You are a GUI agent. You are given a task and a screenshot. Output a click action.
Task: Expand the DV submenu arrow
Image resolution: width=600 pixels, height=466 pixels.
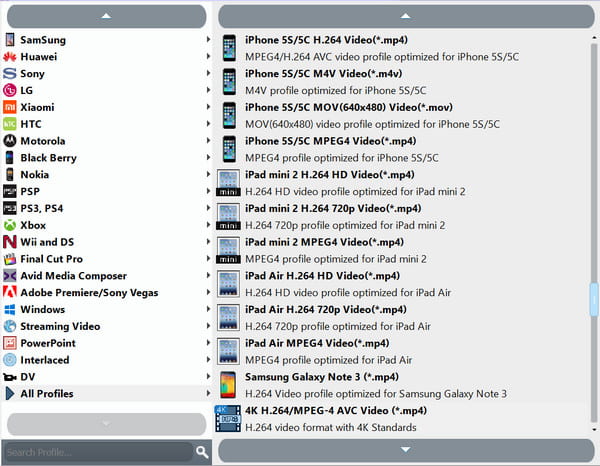[208, 376]
